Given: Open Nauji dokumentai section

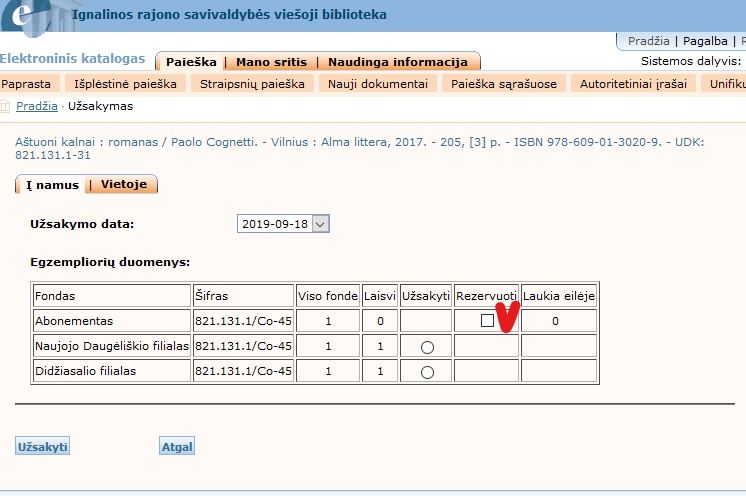Looking at the screenshot, I should (378, 84).
